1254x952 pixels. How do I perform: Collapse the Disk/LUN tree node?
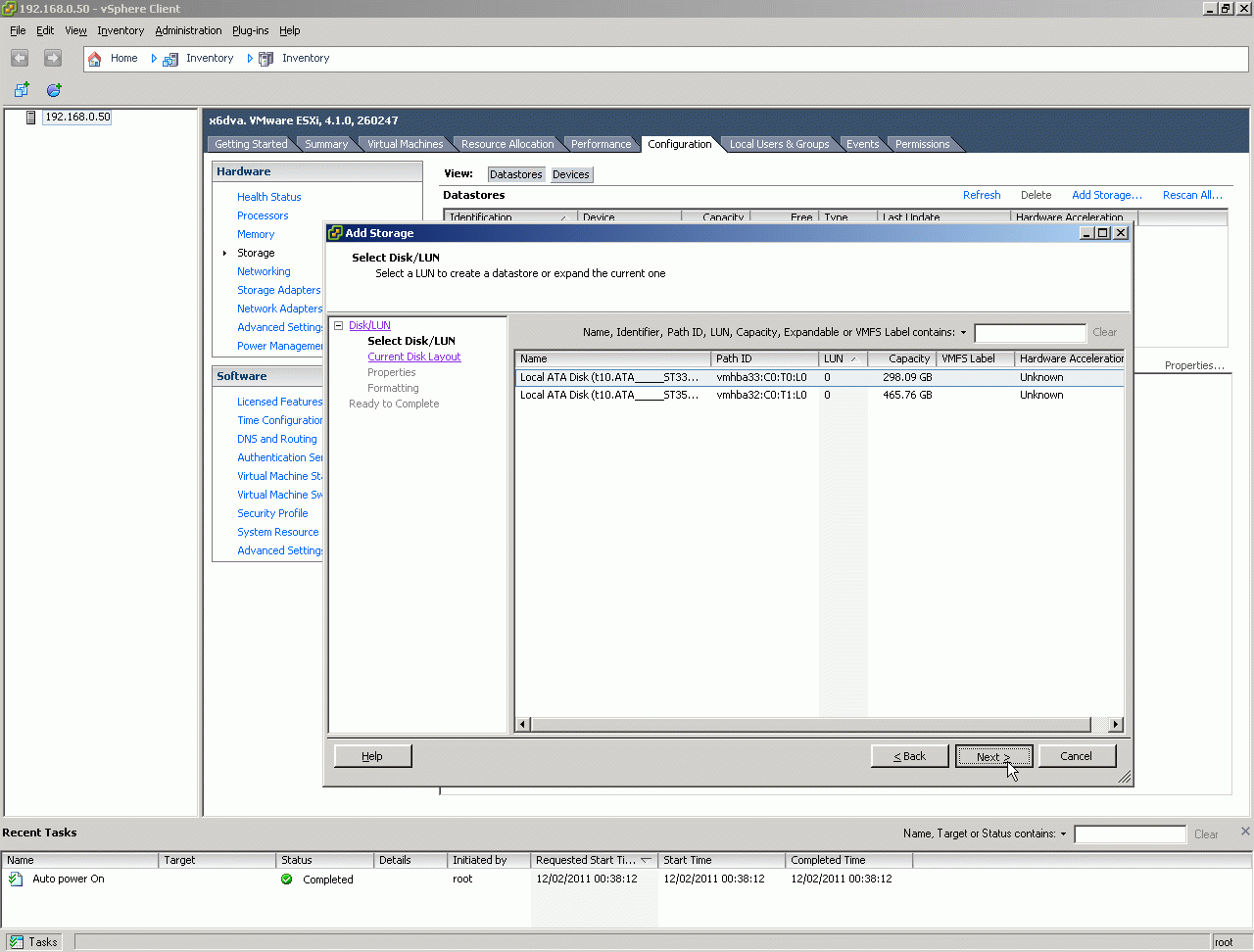pyautogui.click(x=339, y=326)
